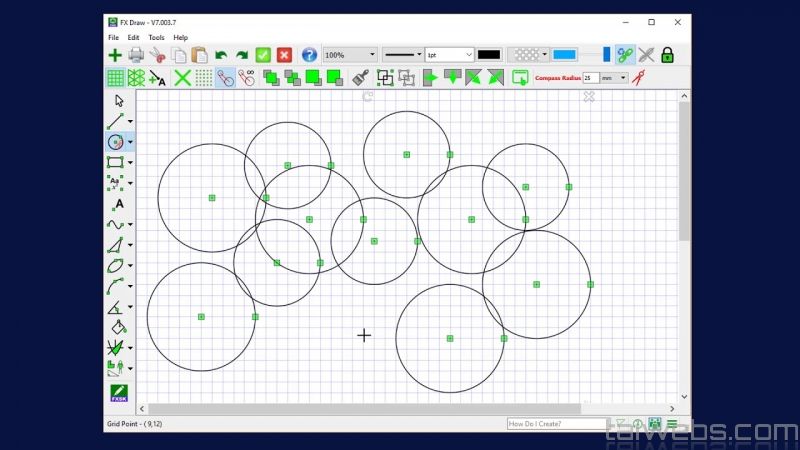The image size is (800, 450).
Task: Pick the paint bucket fill tool
Action: (x=116, y=327)
